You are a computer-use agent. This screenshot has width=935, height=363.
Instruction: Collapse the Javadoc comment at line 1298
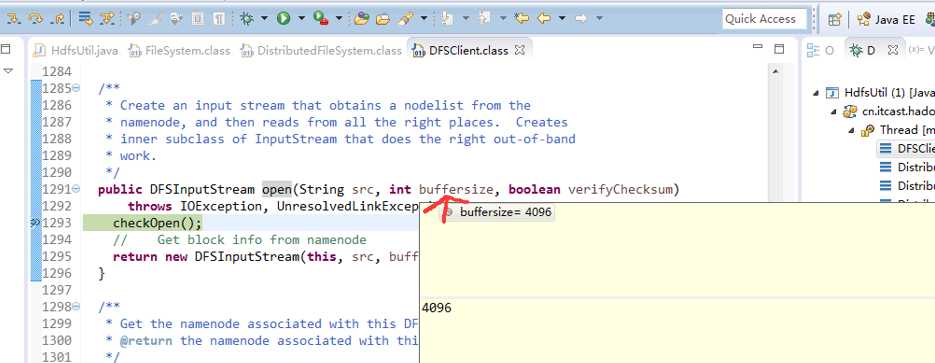click(76, 307)
